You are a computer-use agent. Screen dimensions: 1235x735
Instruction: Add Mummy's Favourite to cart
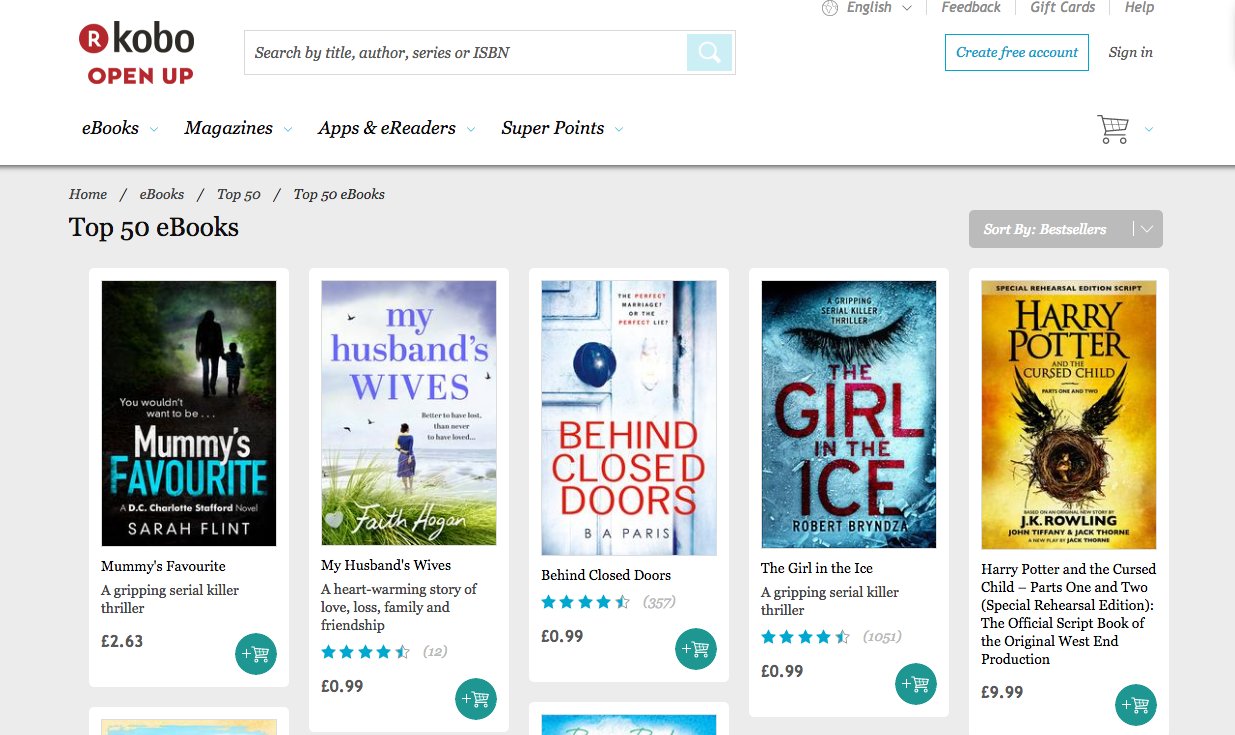coord(256,654)
